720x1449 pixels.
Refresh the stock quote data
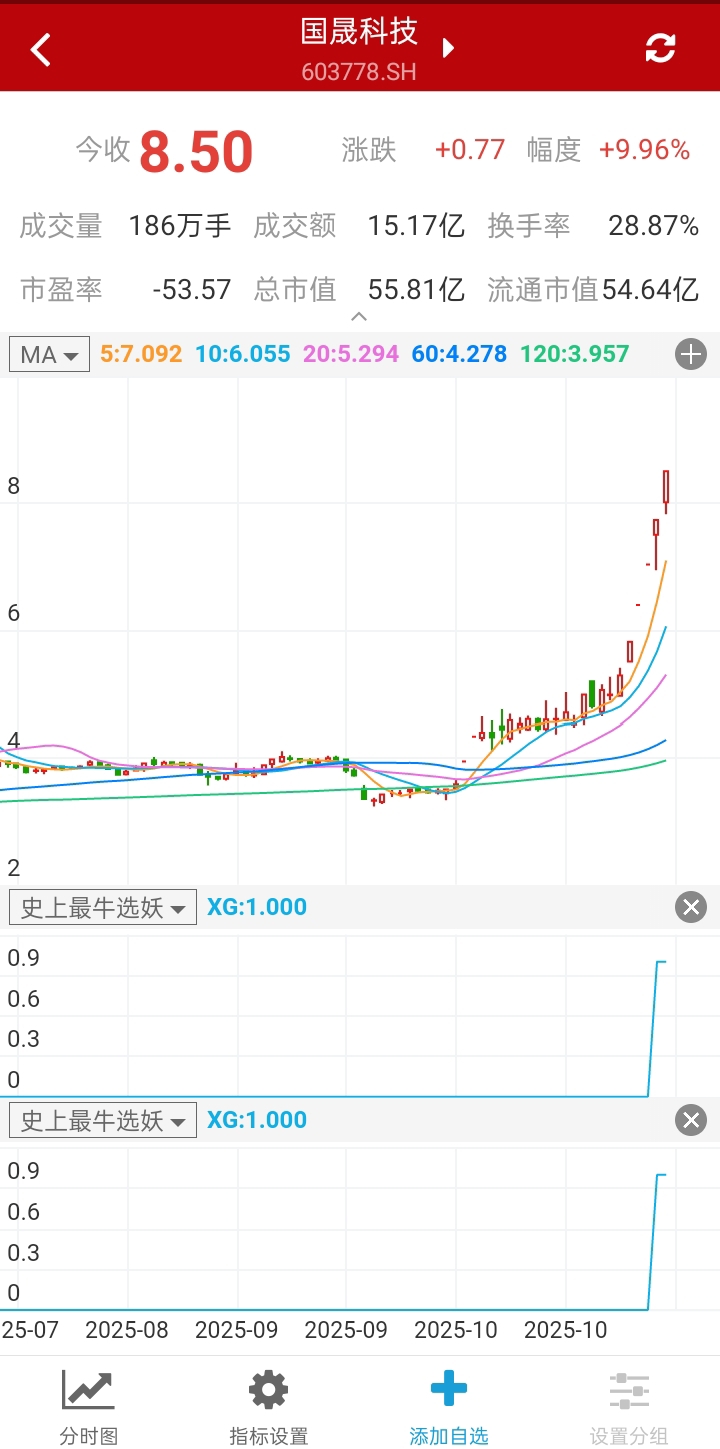(660, 47)
